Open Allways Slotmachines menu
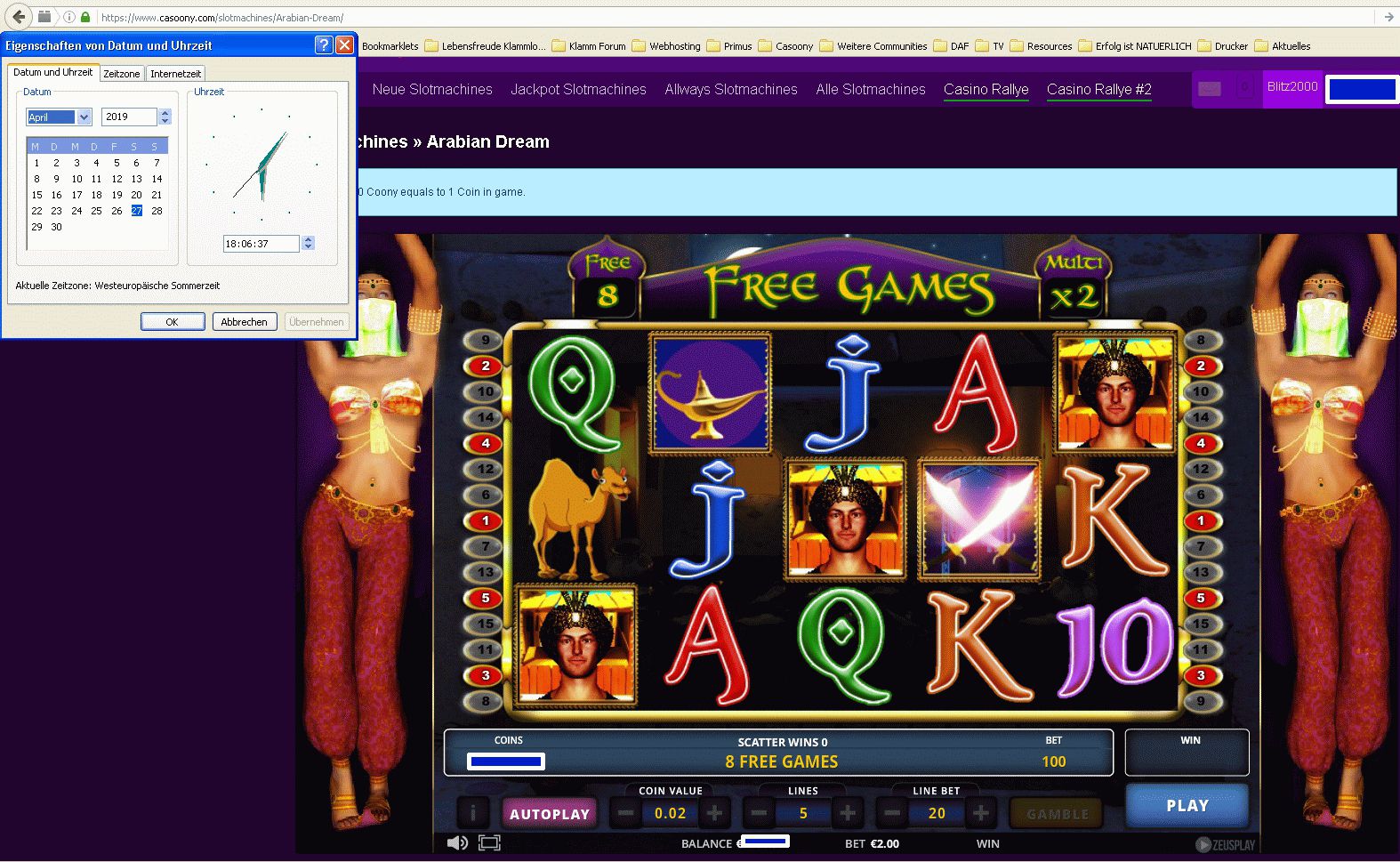 731,89
